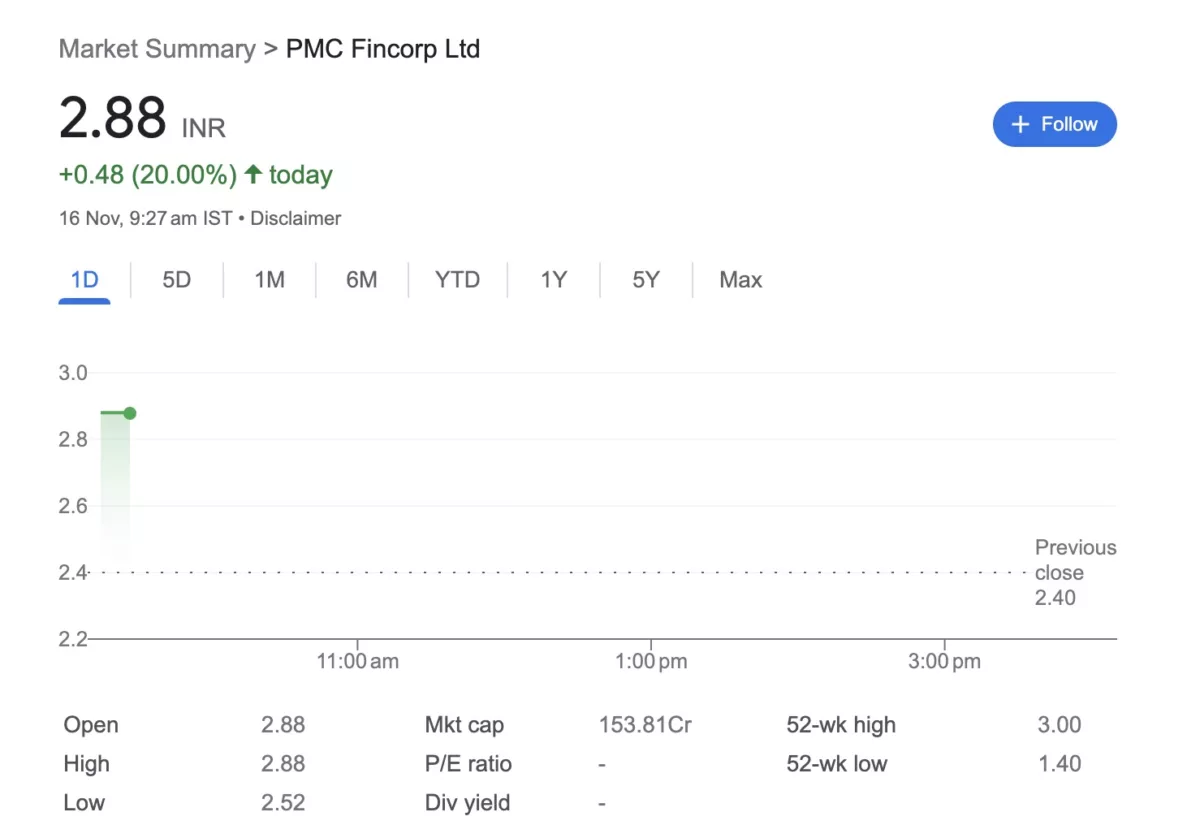Click the Follow button
Image resolution: width=1200 pixels, height=838 pixels.
pyautogui.click(x=1054, y=124)
